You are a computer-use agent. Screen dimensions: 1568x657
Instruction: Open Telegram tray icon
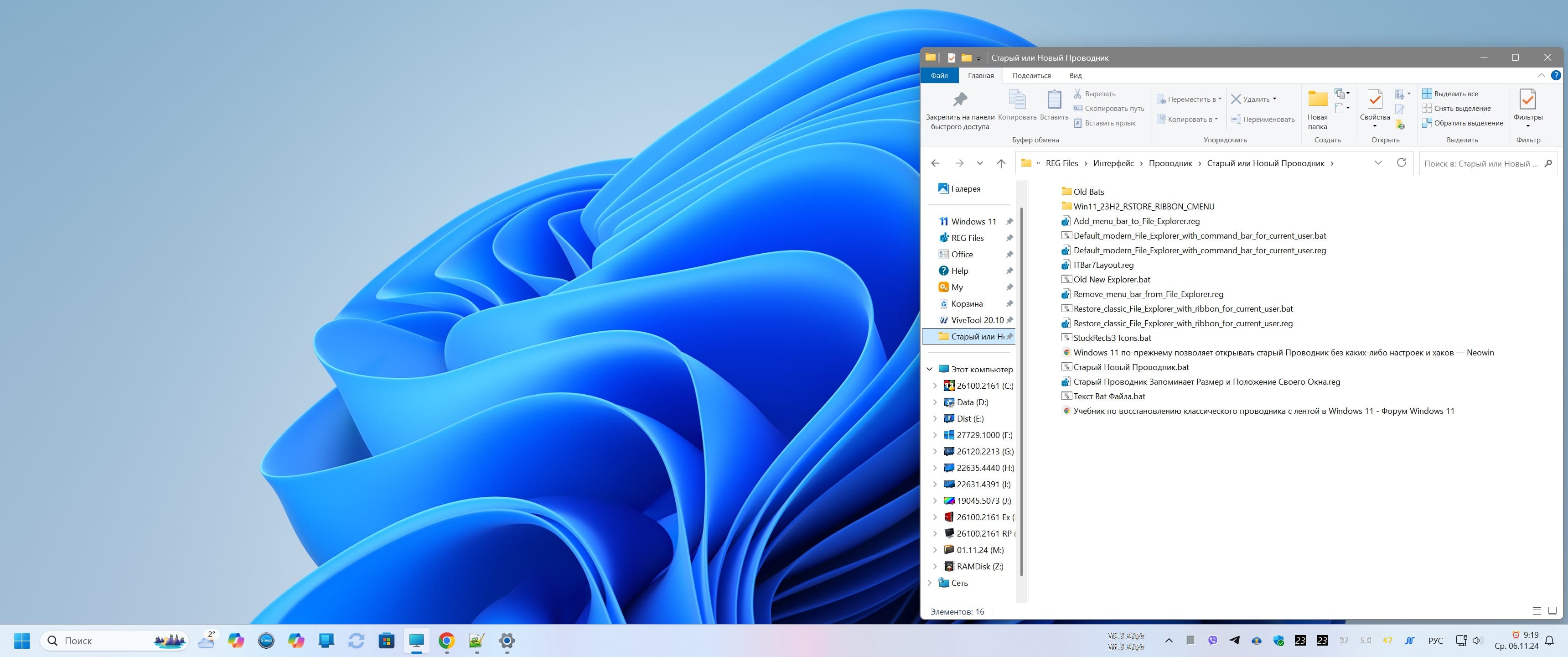(1234, 640)
